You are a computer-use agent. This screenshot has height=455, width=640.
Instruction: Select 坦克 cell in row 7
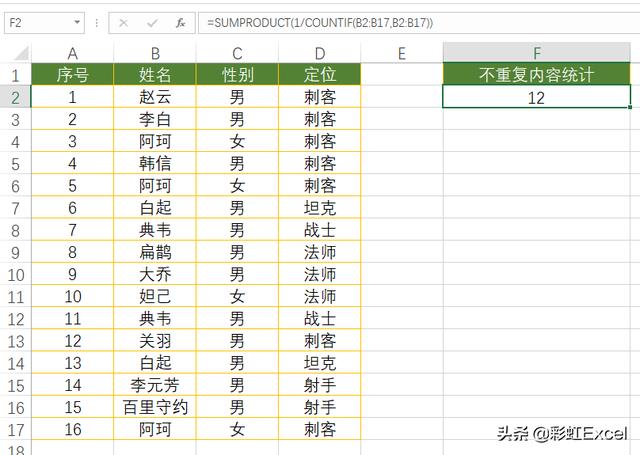pos(320,208)
